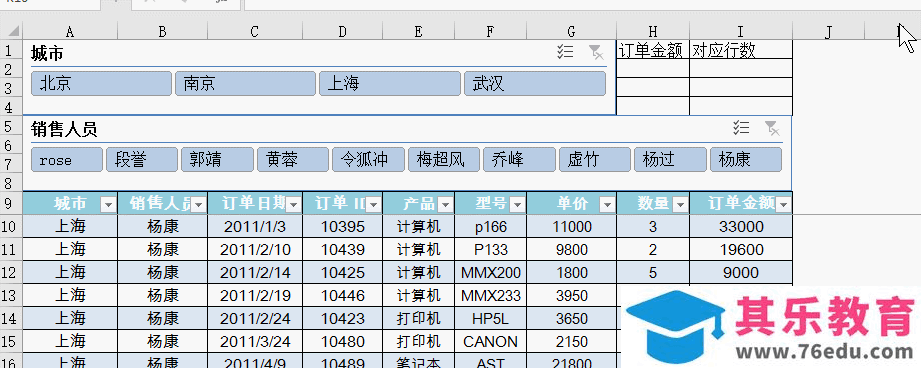921x368 pixels.
Task: Select column D header
Action: (x=342, y=31)
